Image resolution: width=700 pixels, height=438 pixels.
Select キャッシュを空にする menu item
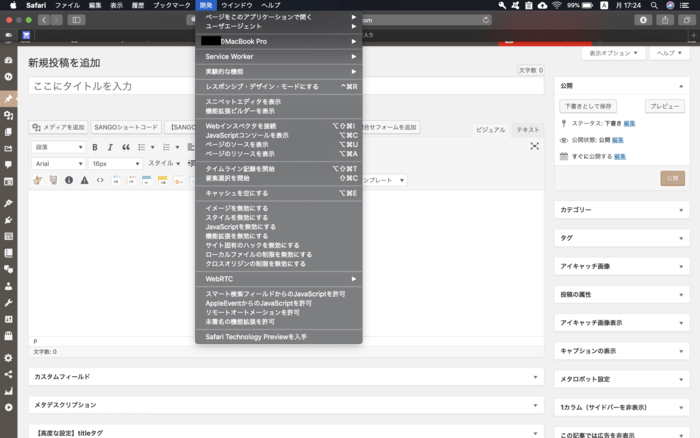pos(279,193)
